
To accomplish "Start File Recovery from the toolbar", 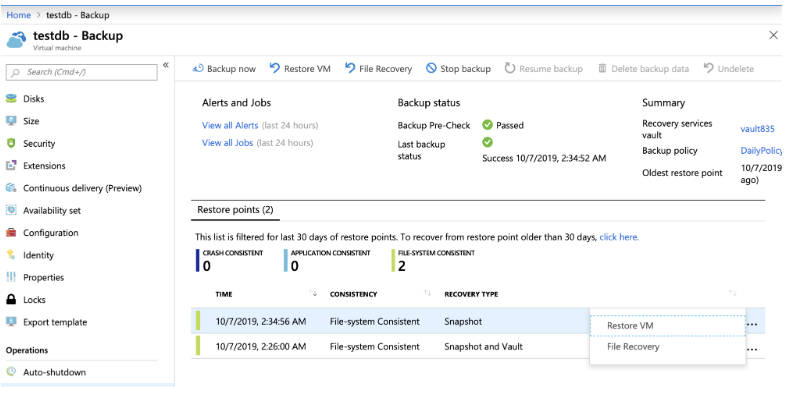I will (x=378, y=69).
